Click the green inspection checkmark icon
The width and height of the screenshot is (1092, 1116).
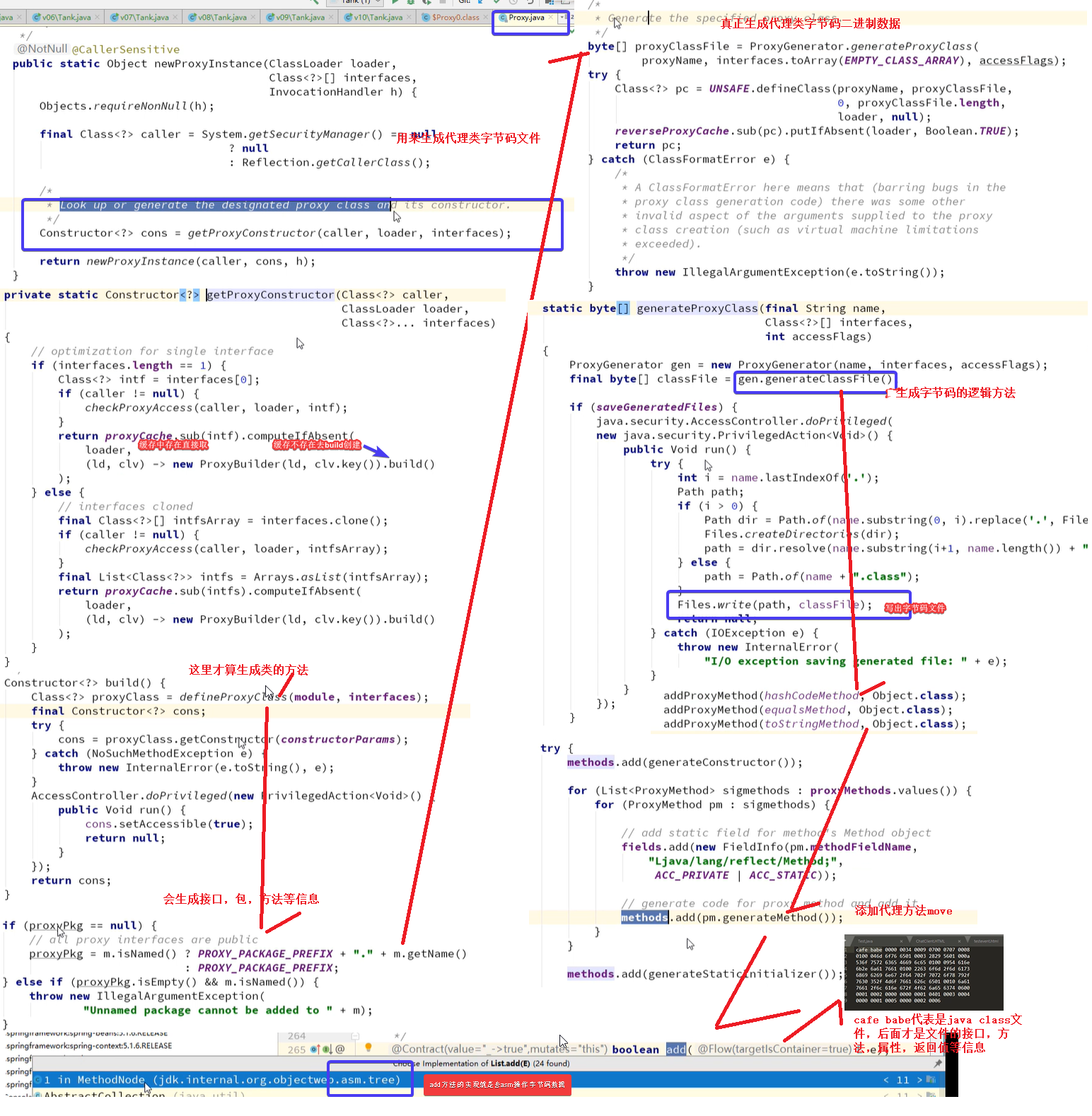point(571,30)
